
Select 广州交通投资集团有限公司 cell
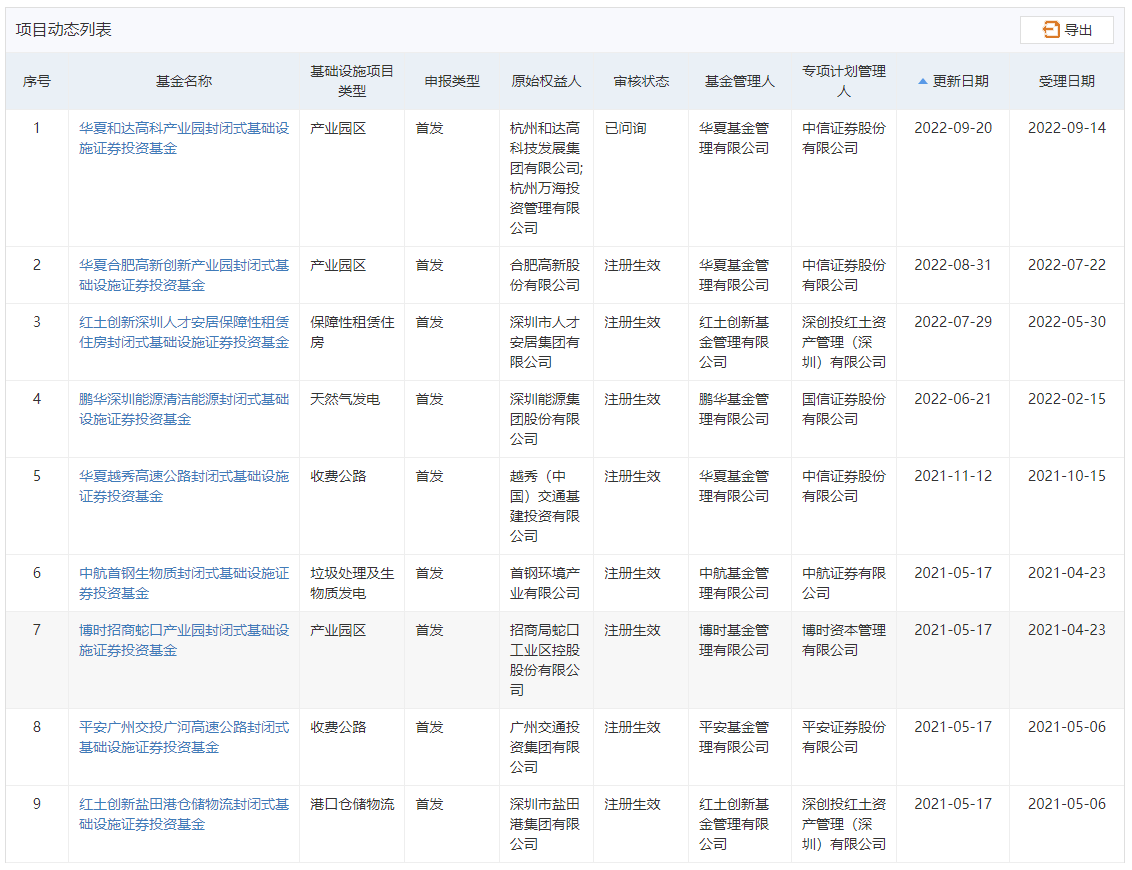click(x=545, y=747)
